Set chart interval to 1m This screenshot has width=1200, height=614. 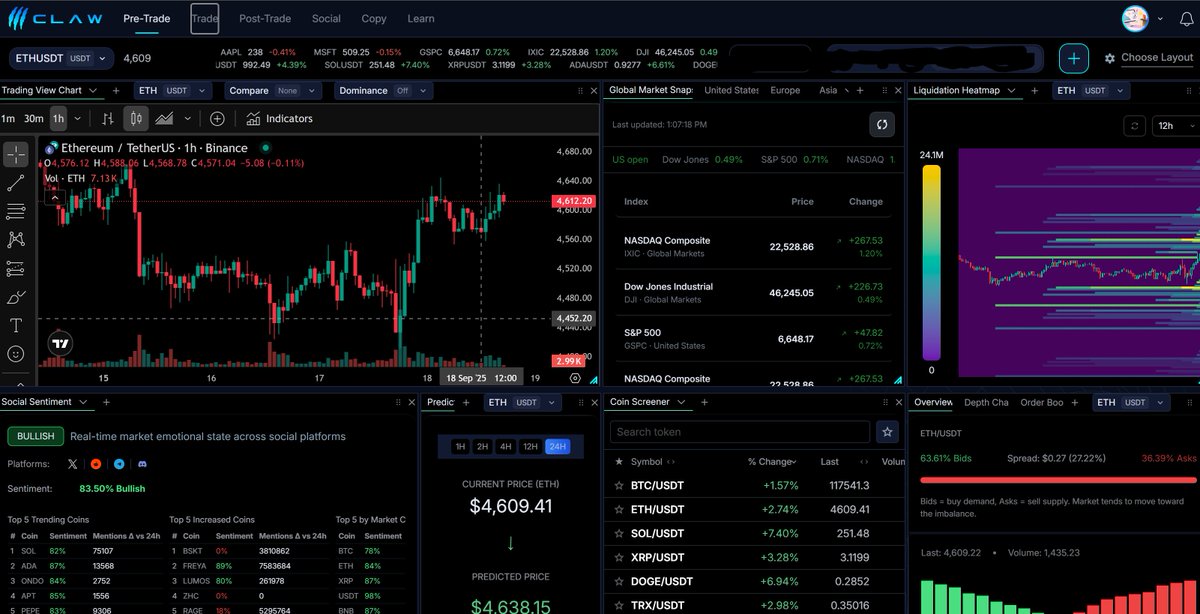coord(8,118)
